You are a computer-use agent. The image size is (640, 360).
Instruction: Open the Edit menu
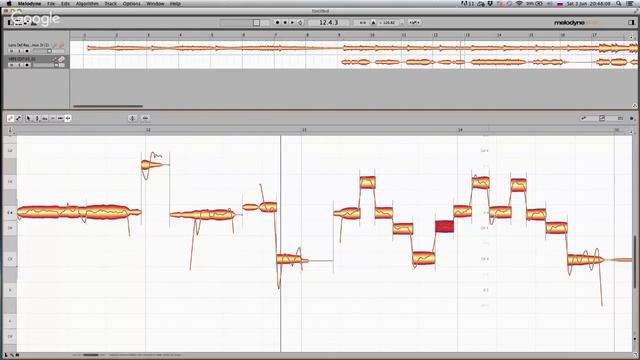click(65, 4)
